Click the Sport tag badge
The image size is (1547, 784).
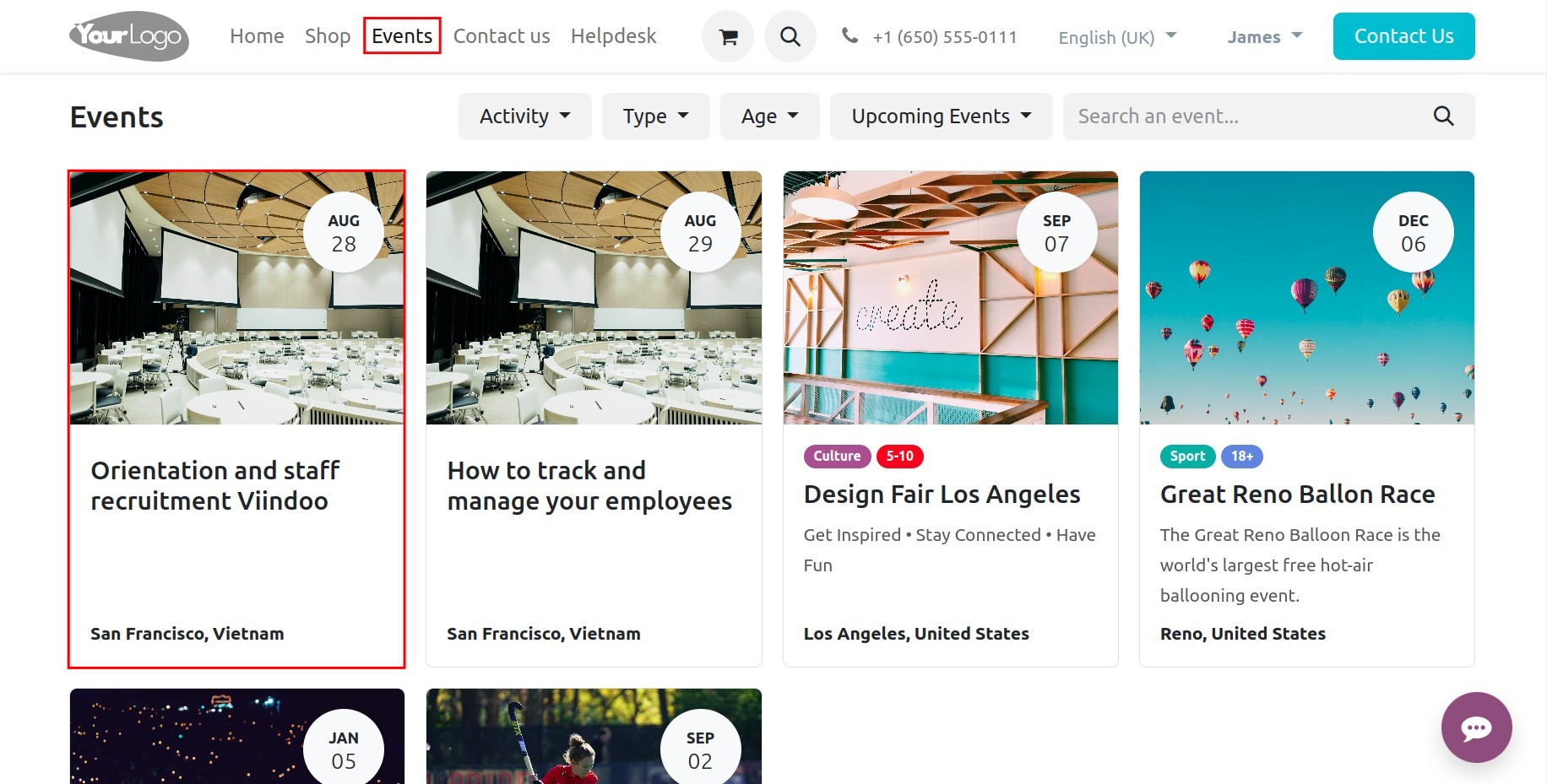1187,456
